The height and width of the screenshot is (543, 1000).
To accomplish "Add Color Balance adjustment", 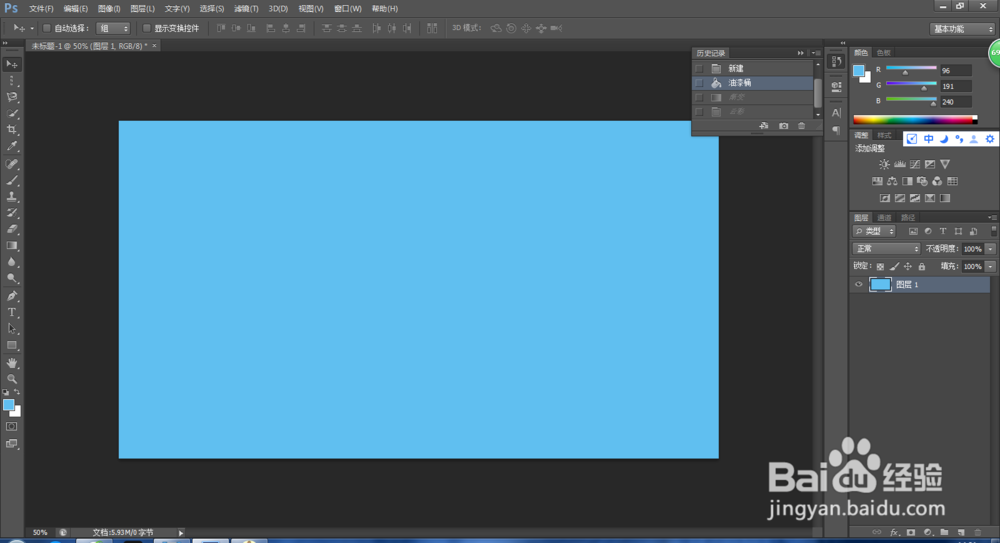I will (x=892, y=181).
